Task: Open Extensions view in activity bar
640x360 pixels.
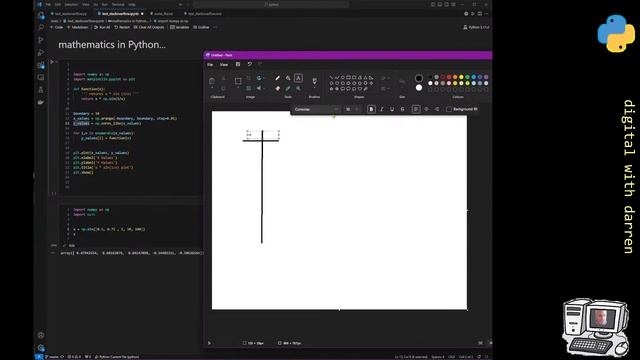Action: point(41,65)
